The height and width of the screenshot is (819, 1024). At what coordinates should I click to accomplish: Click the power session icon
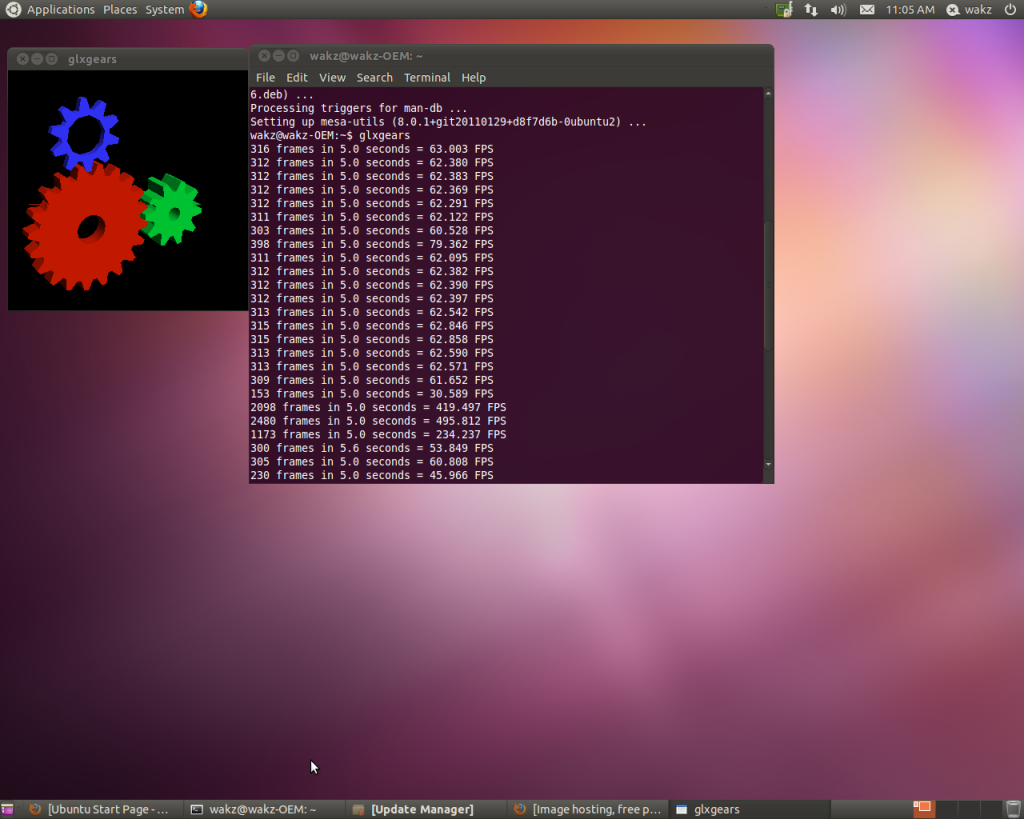pyautogui.click(x=1009, y=9)
